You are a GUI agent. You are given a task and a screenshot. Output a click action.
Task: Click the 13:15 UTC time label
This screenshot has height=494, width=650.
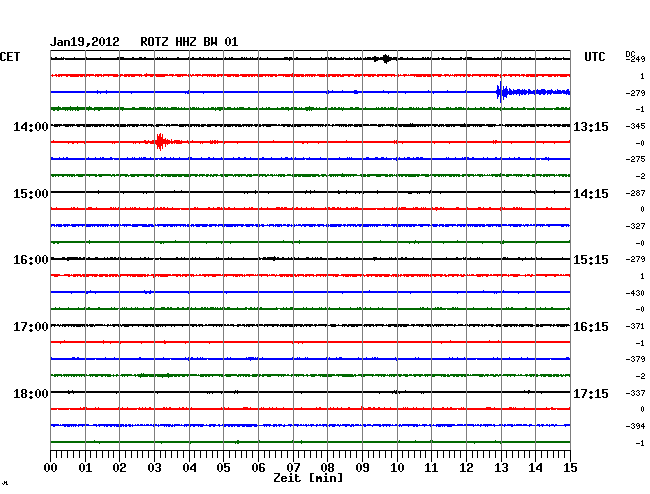point(591,126)
